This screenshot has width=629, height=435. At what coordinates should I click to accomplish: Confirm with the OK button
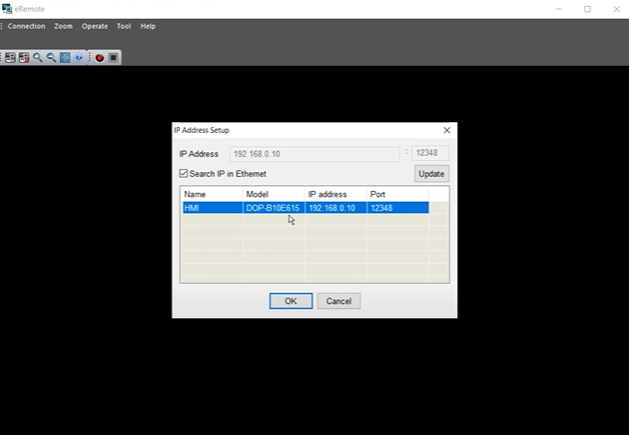[290, 301]
